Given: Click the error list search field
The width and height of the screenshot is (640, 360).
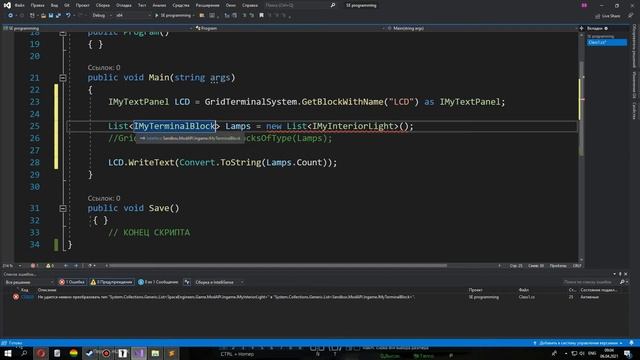Looking at the screenshot, I should click(590, 282).
